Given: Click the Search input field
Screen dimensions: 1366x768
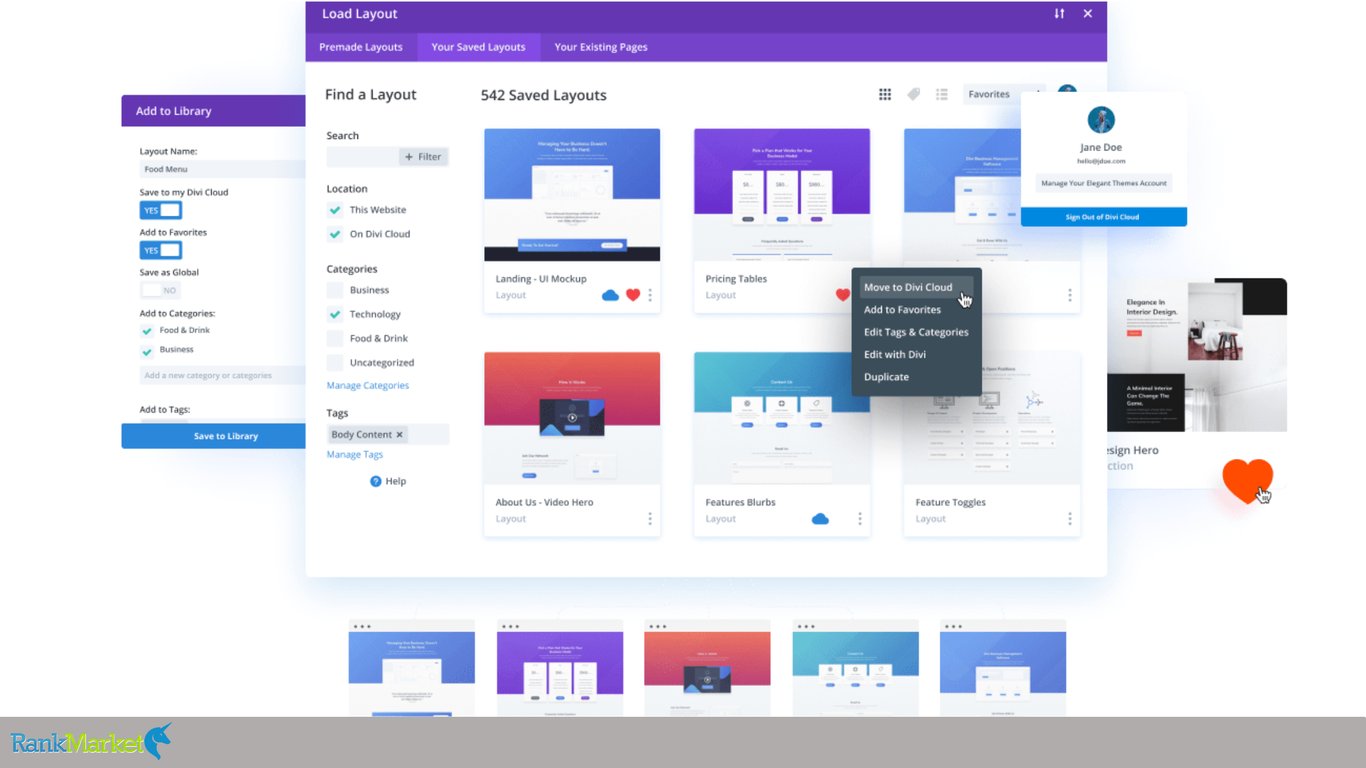Looking at the screenshot, I should (x=362, y=157).
